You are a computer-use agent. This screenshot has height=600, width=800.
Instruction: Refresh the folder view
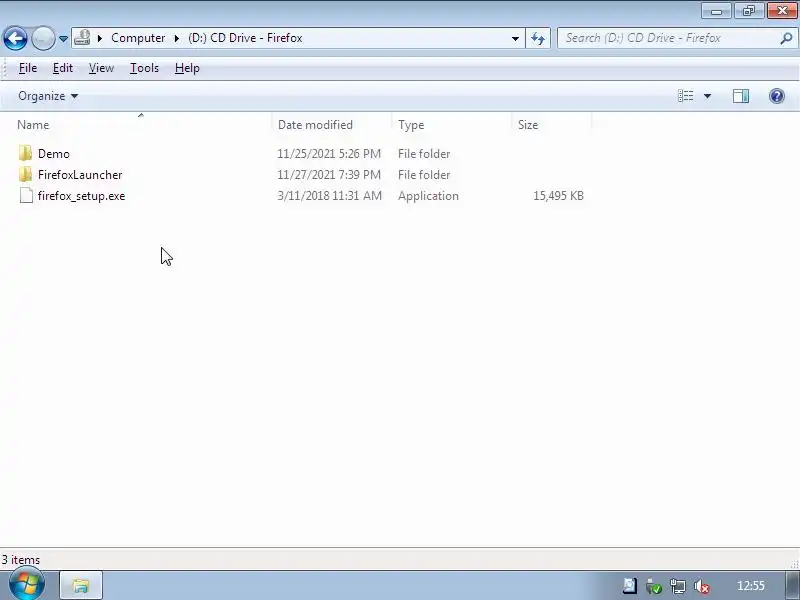pyautogui.click(x=538, y=38)
